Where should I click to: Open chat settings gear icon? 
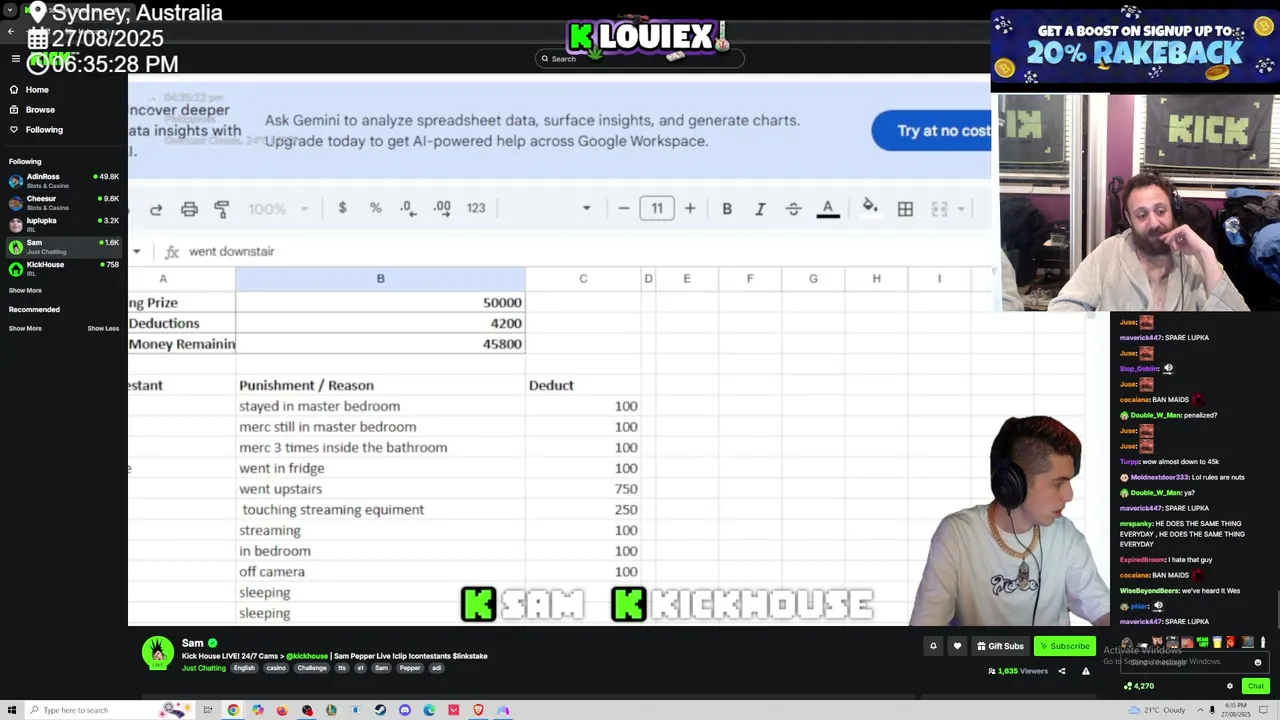tap(1230, 686)
